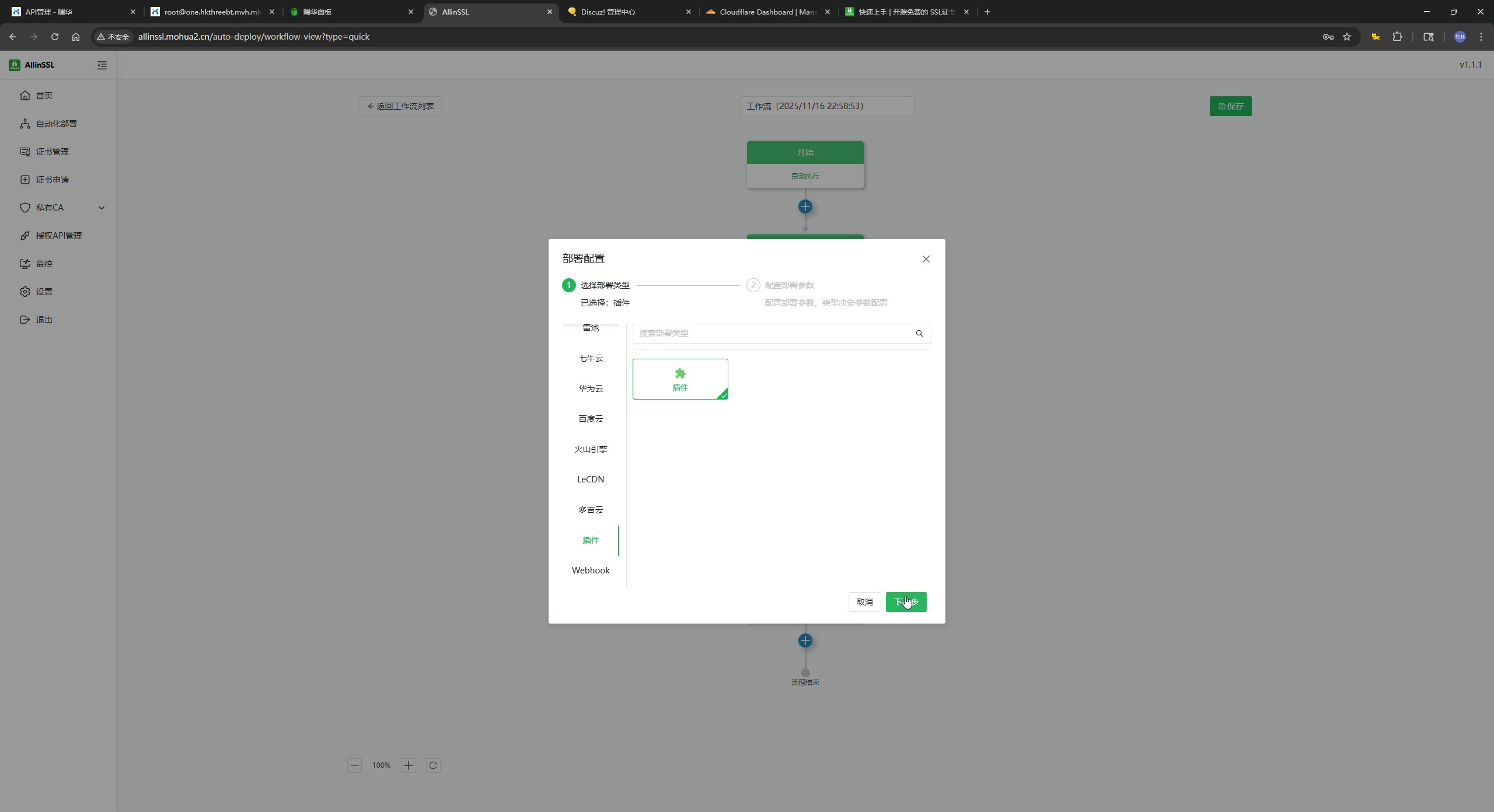Open 授权API管理 from the sidebar
Viewport: 1494px width, 812px height.
point(58,236)
